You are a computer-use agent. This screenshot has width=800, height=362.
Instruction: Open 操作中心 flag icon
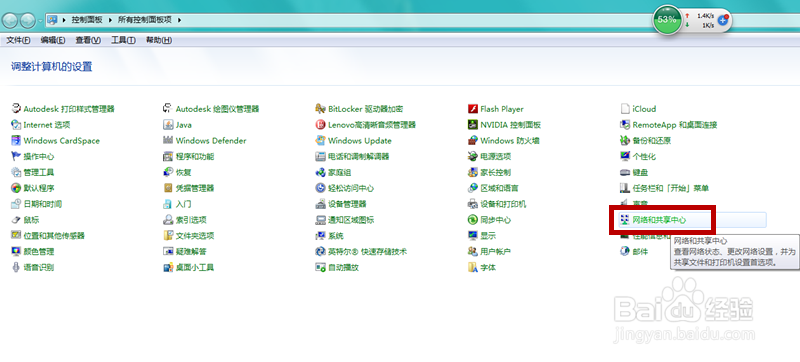coord(16,156)
